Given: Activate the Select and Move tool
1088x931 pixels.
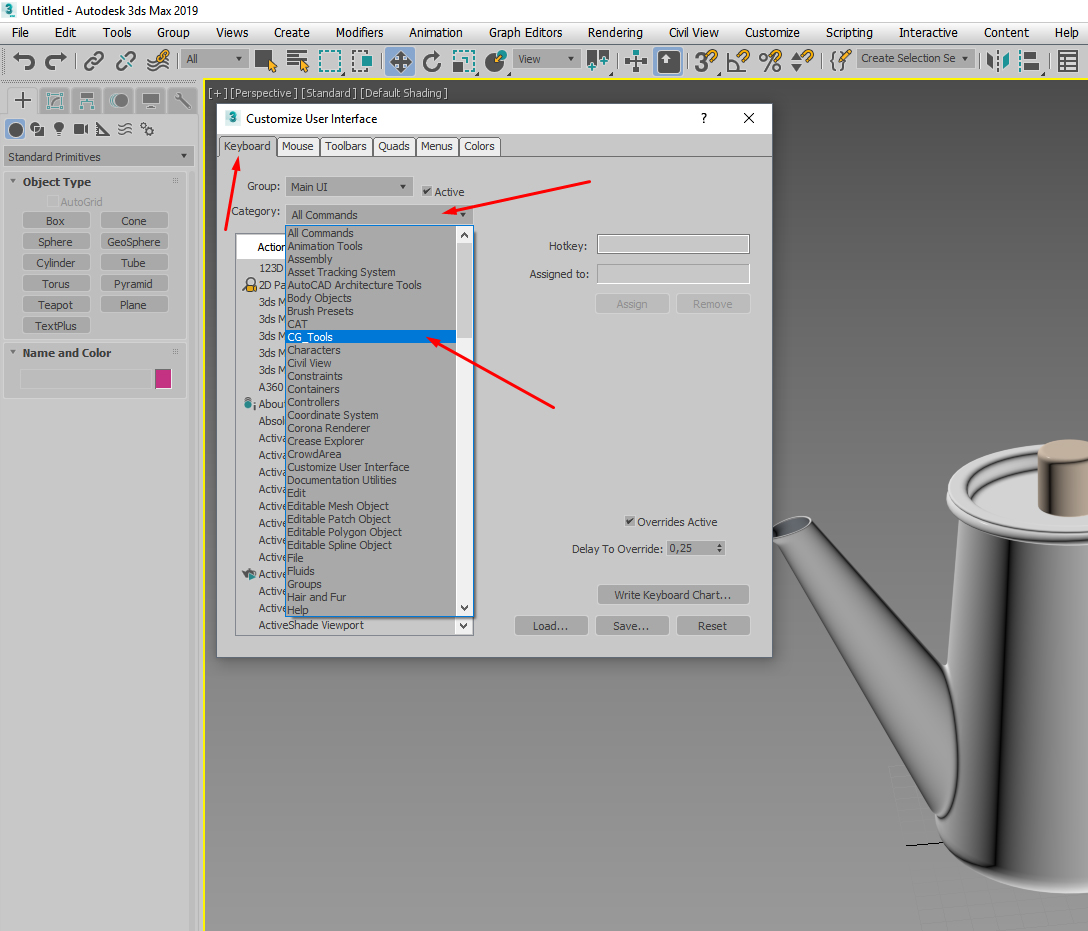Looking at the screenshot, I should tap(400, 61).
